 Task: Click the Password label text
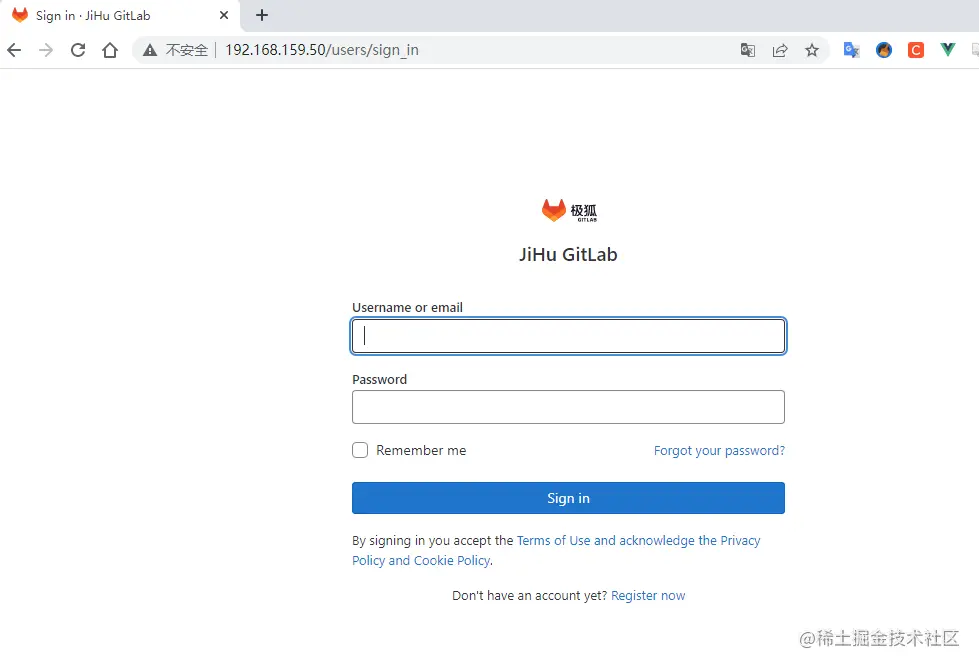[x=380, y=380]
